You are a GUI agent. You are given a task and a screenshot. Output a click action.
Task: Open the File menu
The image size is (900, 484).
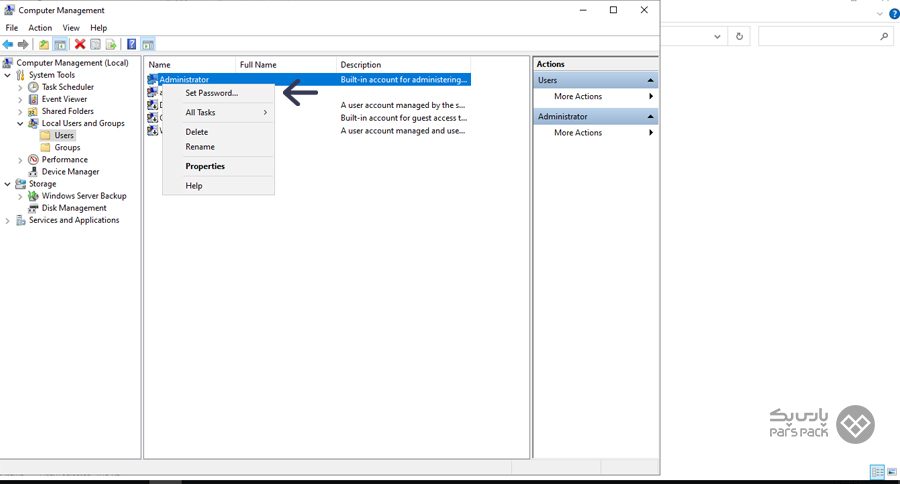pos(11,28)
